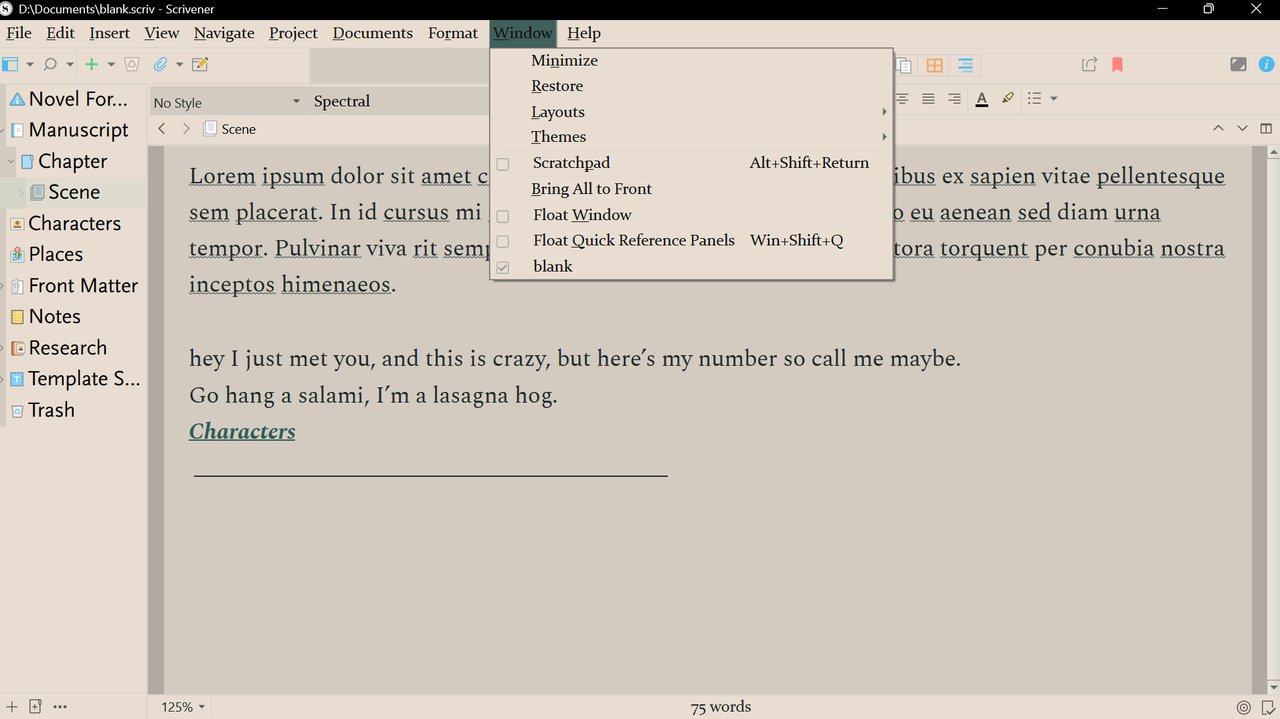Expand the arrow beside the green Add icon

111,65
